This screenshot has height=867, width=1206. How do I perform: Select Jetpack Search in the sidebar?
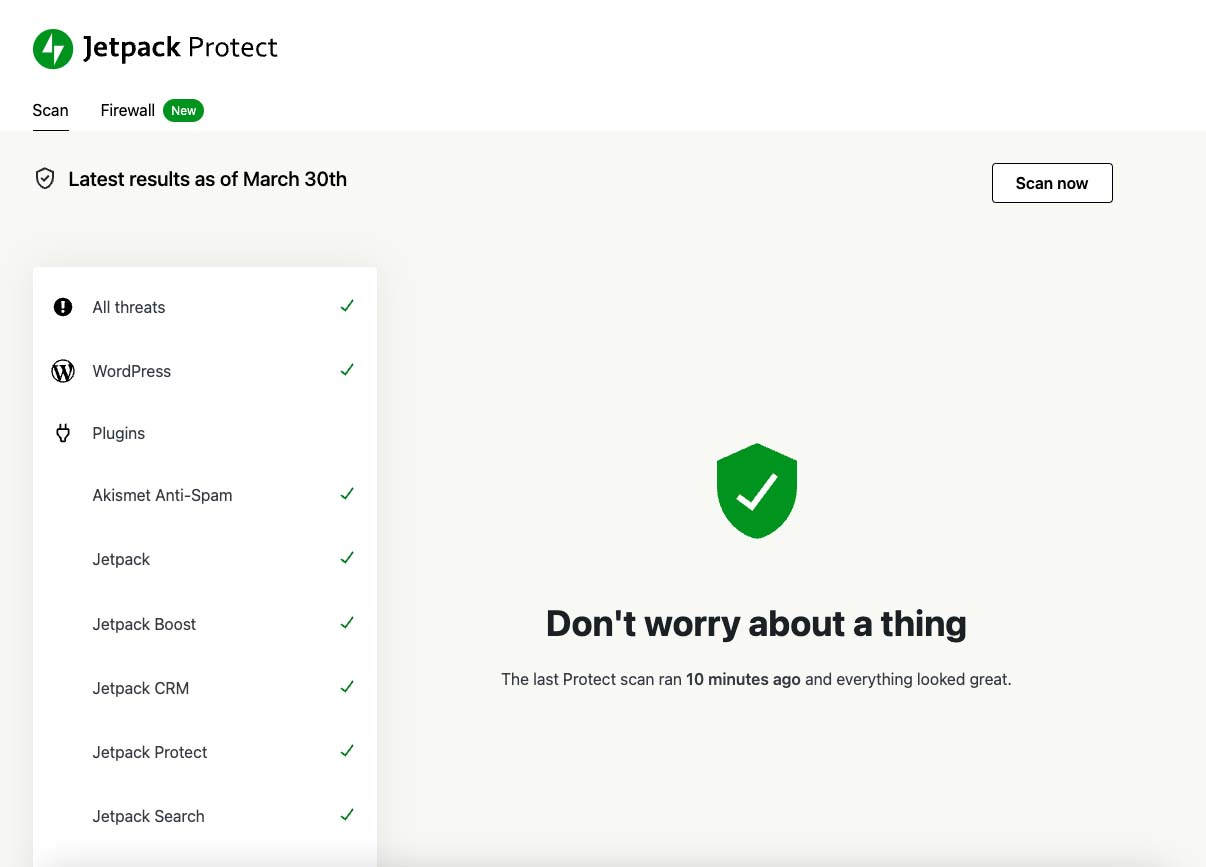[x=148, y=816]
